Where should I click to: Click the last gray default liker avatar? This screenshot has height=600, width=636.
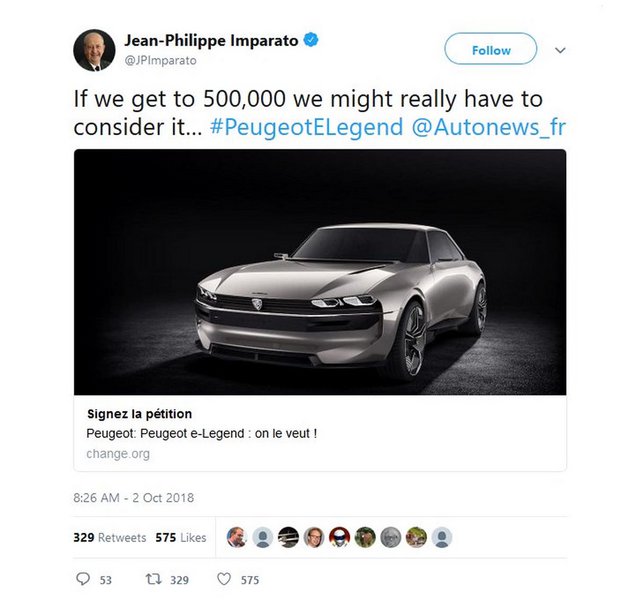(x=442, y=537)
